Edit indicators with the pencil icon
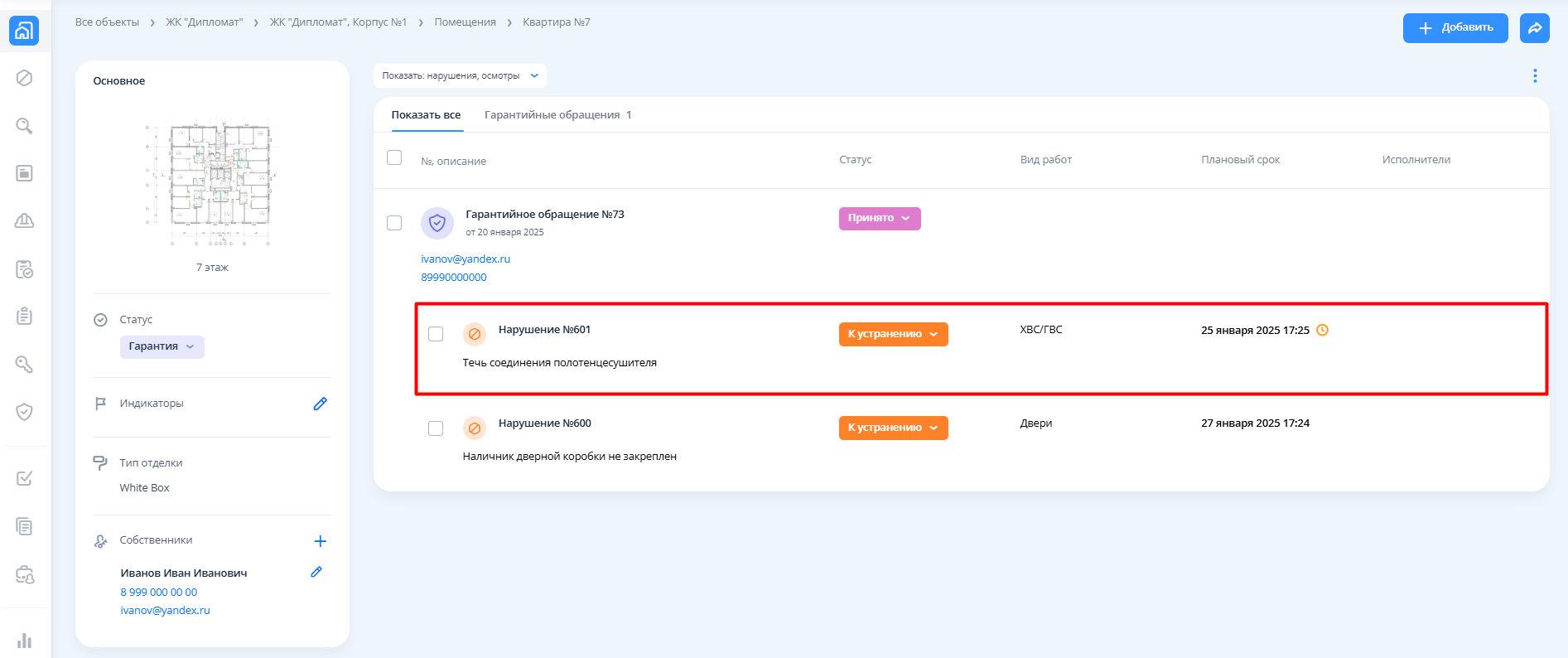 pyautogui.click(x=320, y=404)
